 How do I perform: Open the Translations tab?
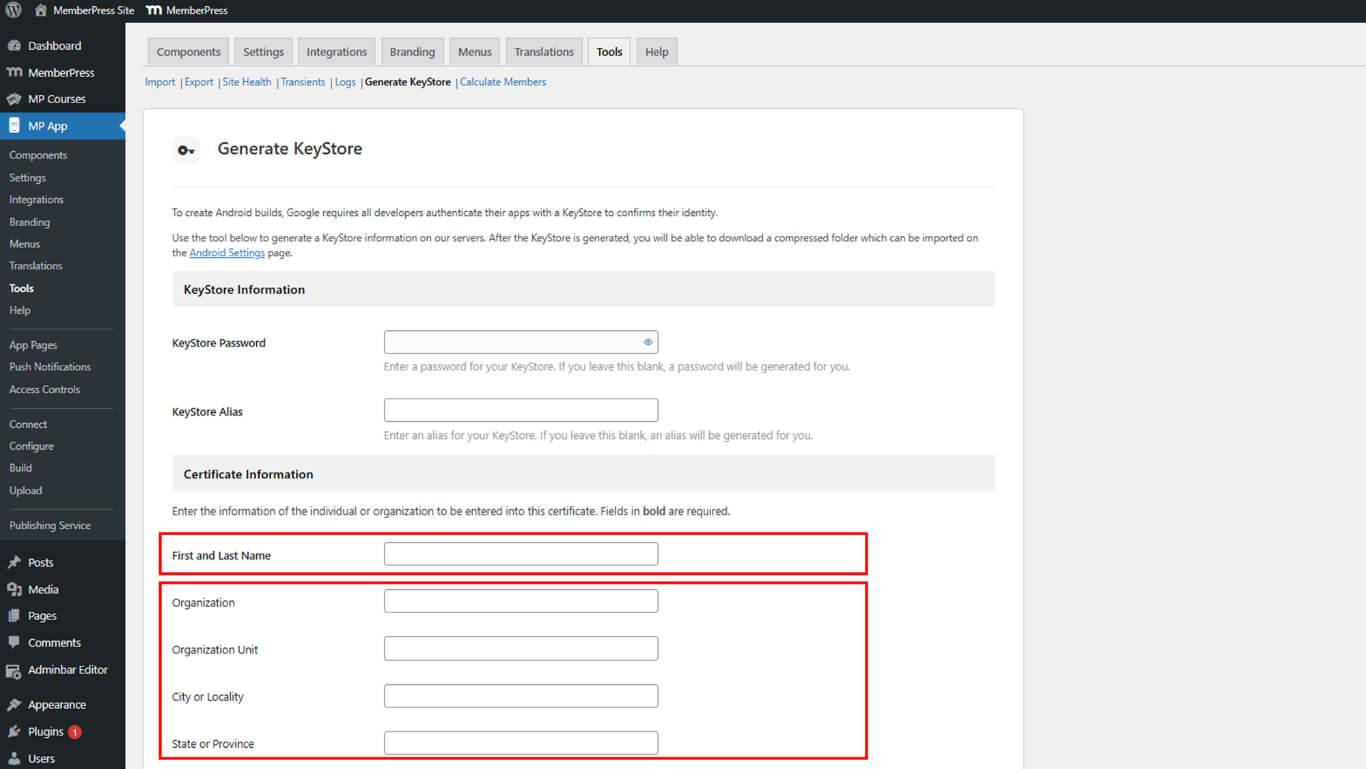pyautogui.click(x=544, y=52)
